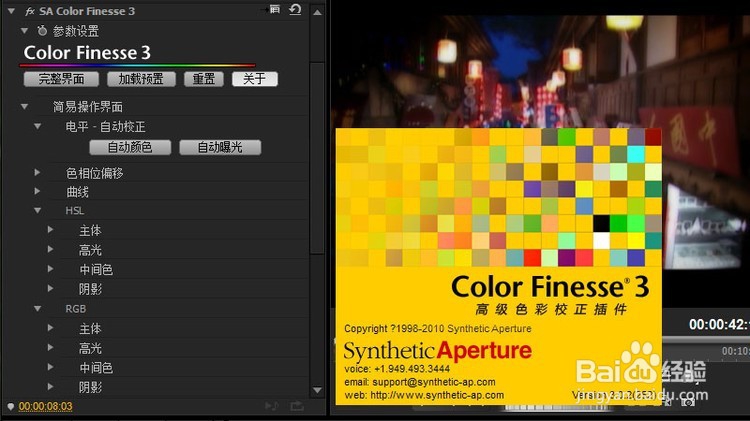Click the scroll down arrow in effect panel
Image resolution: width=750 pixels, height=421 pixels.
click(317, 390)
